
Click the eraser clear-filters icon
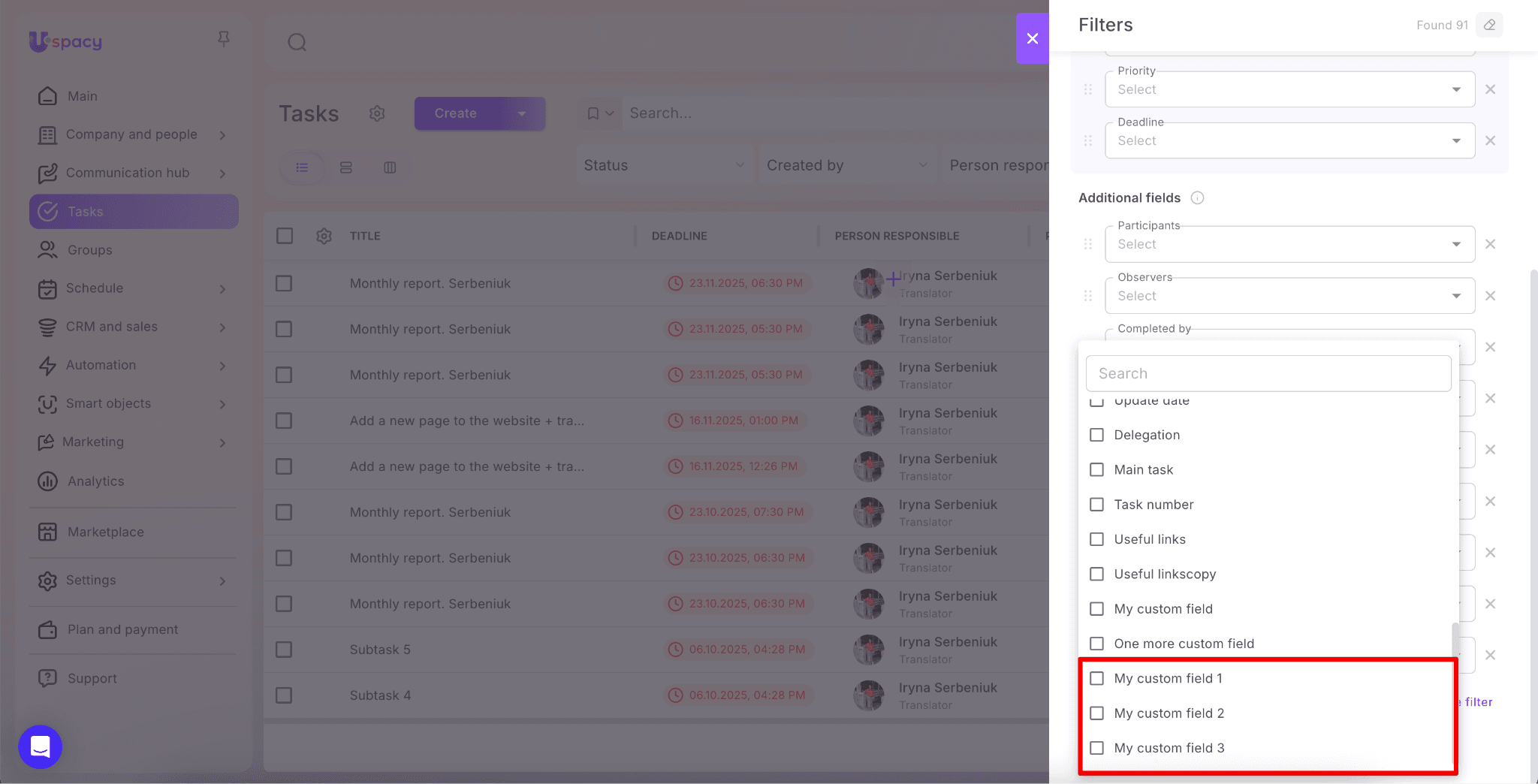pyautogui.click(x=1489, y=25)
